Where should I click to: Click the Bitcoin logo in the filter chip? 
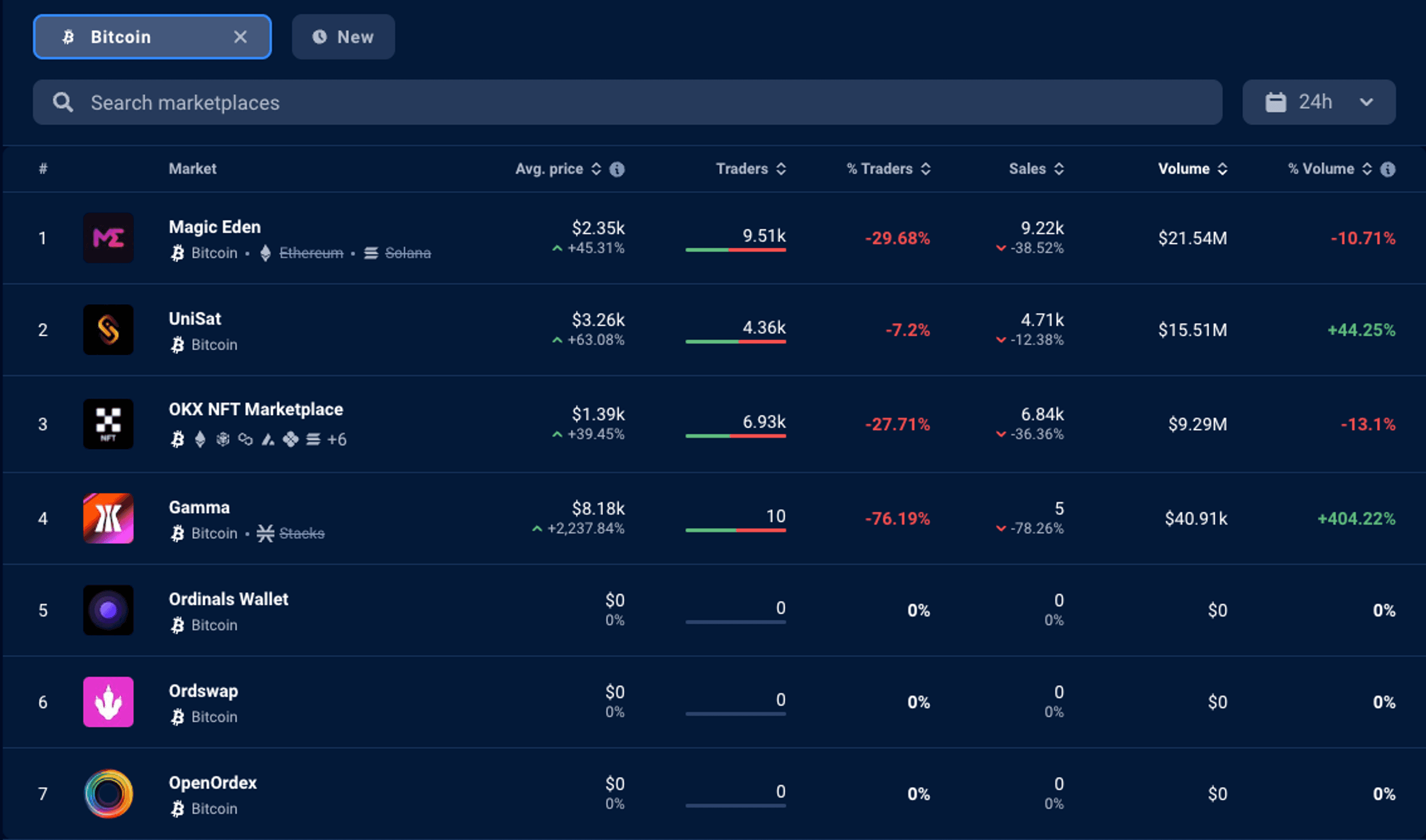[68, 37]
